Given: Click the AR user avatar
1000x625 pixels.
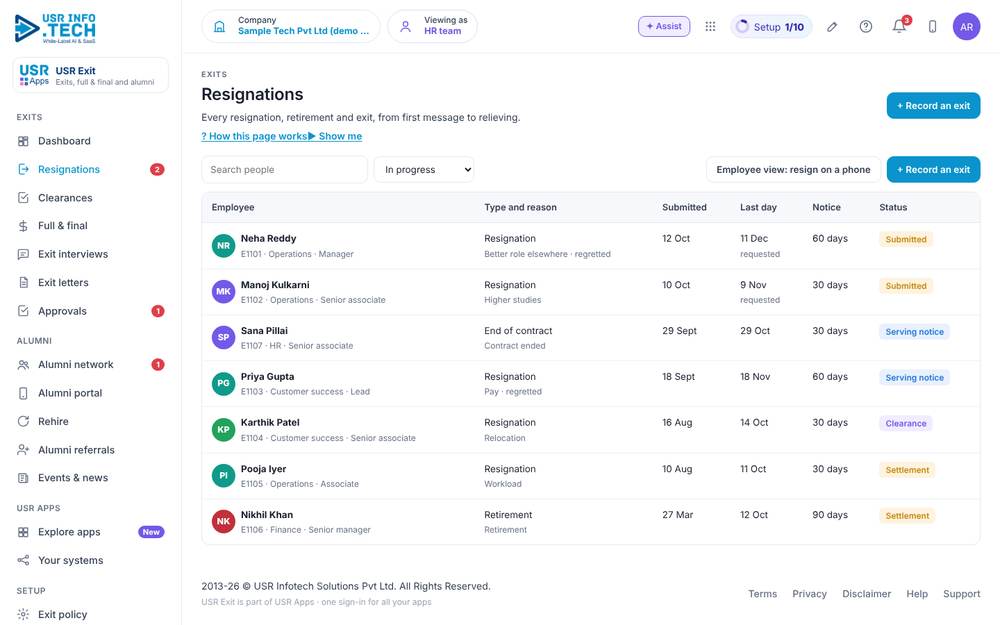Looking at the screenshot, I should [966, 27].
